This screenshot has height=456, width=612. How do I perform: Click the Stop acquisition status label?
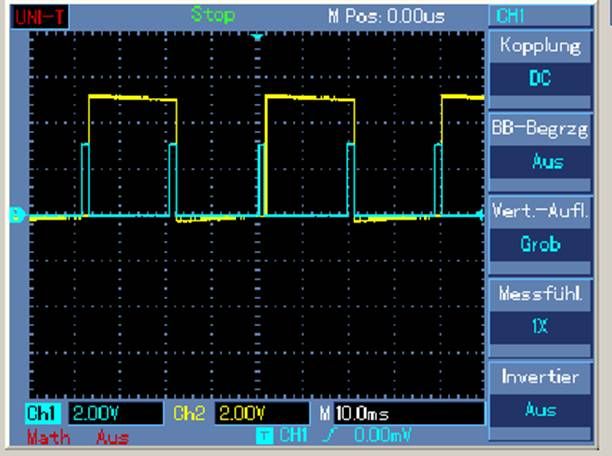click(213, 15)
